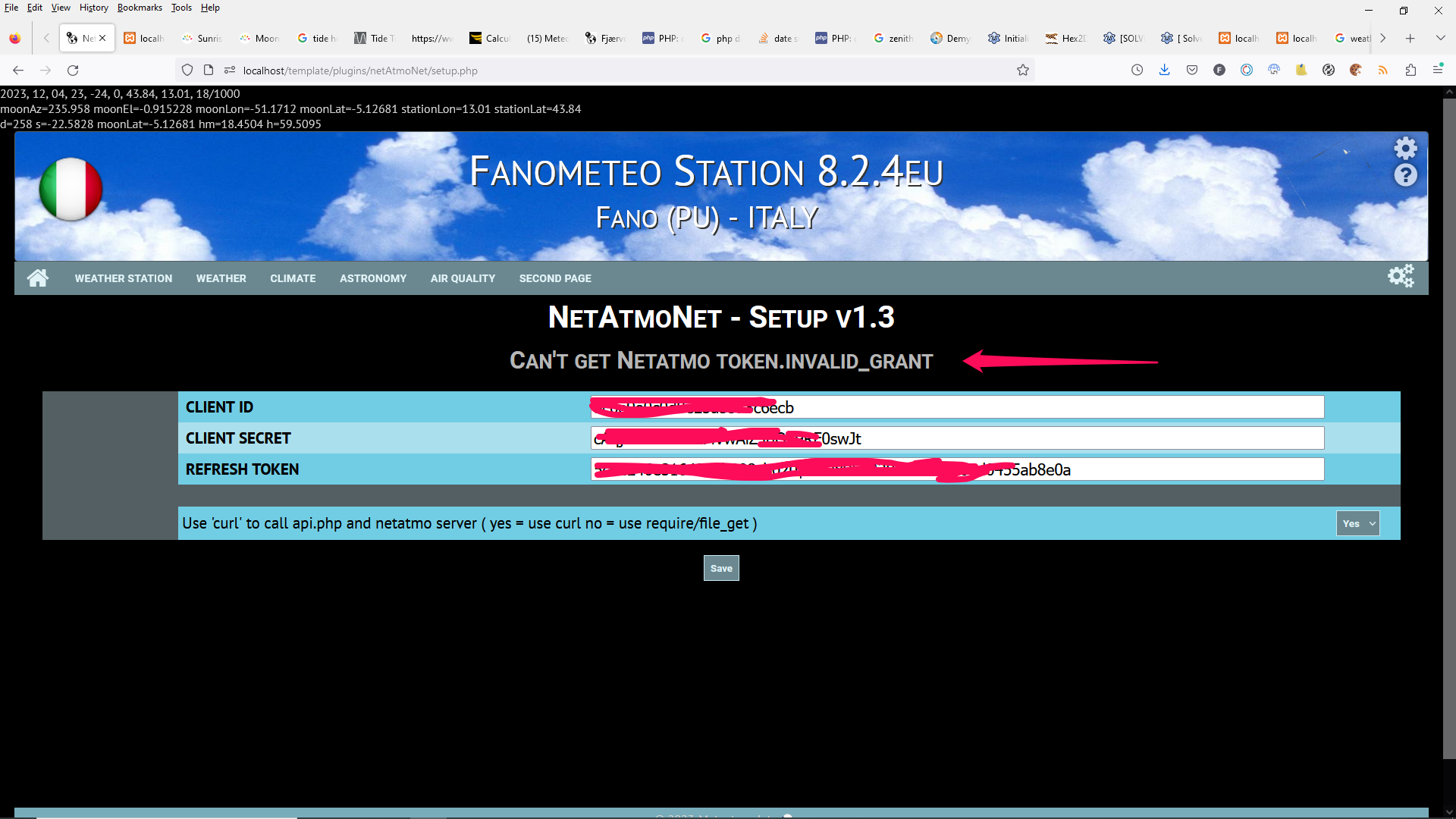This screenshot has height=819, width=1456.
Task: Open help question mark icon
Action: (x=1406, y=175)
